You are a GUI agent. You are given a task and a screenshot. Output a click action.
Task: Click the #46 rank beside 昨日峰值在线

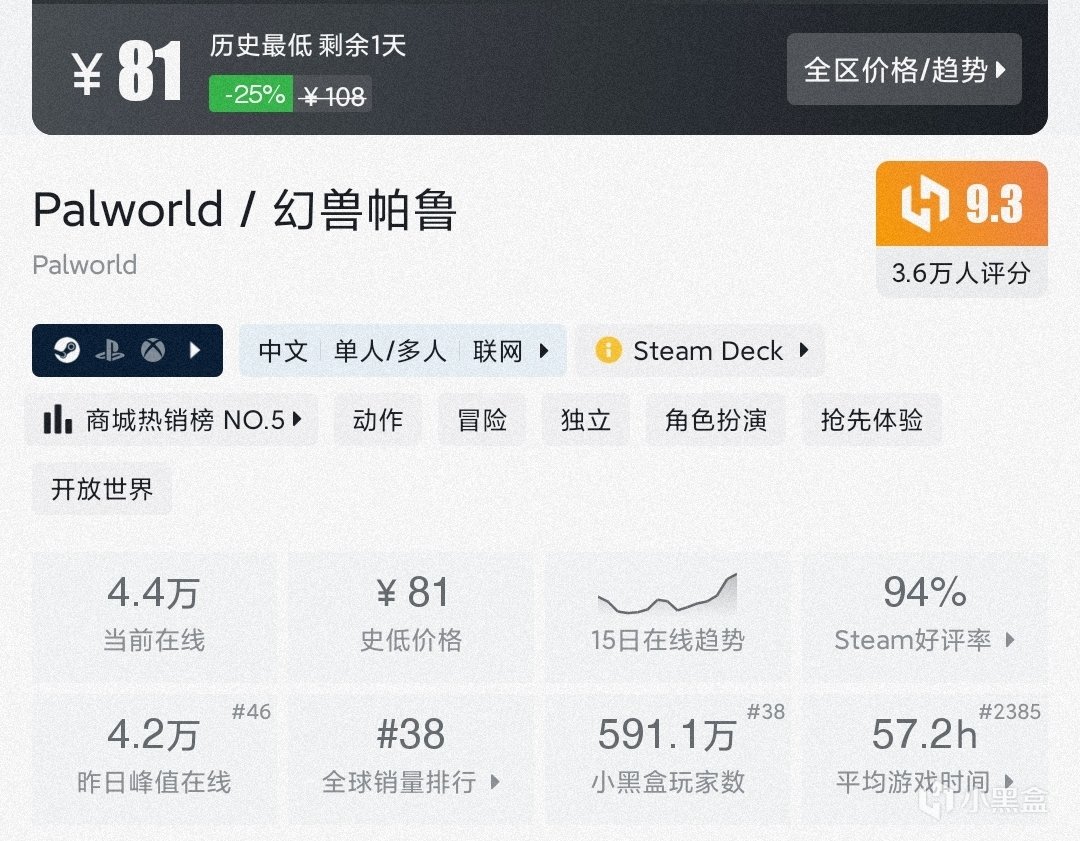[x=251, y=712]
